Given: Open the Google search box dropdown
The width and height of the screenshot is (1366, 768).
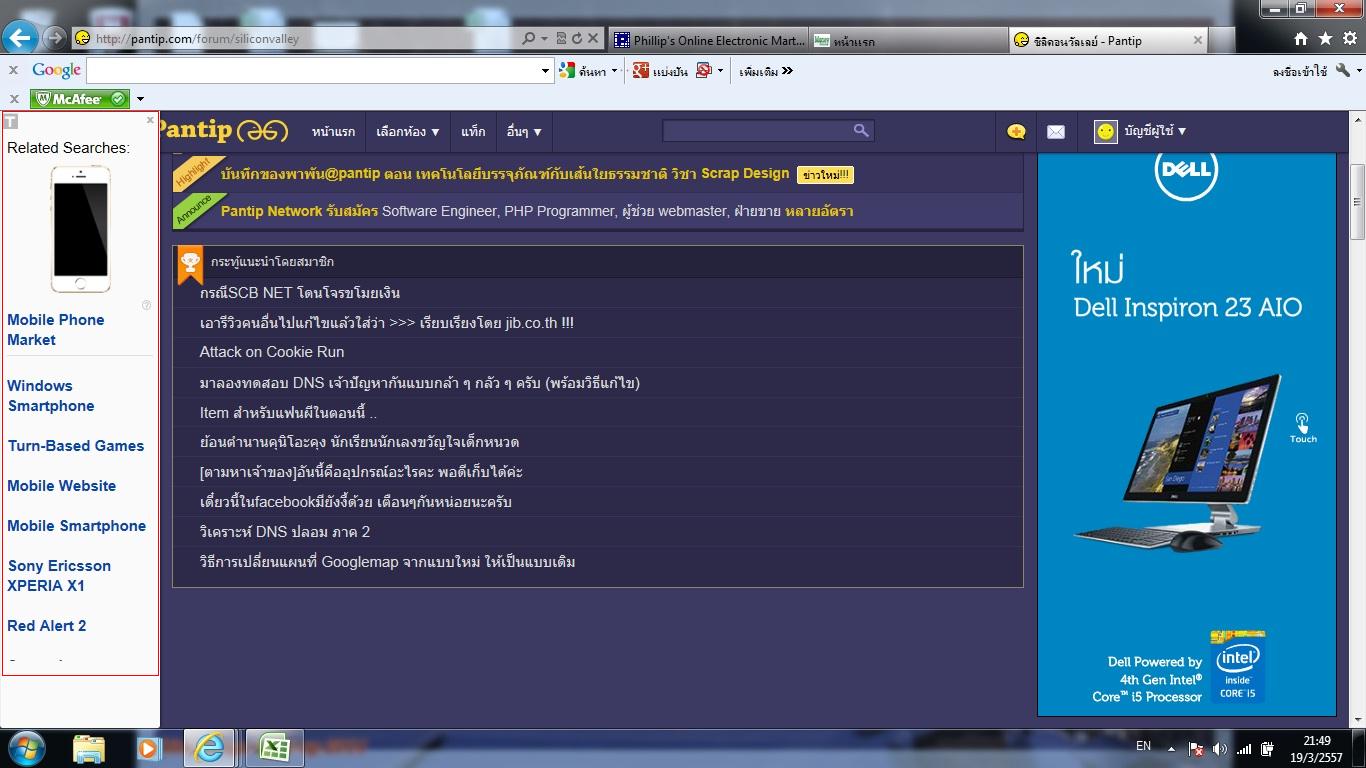Looking at the screenshot, I should tap(546, 71).
